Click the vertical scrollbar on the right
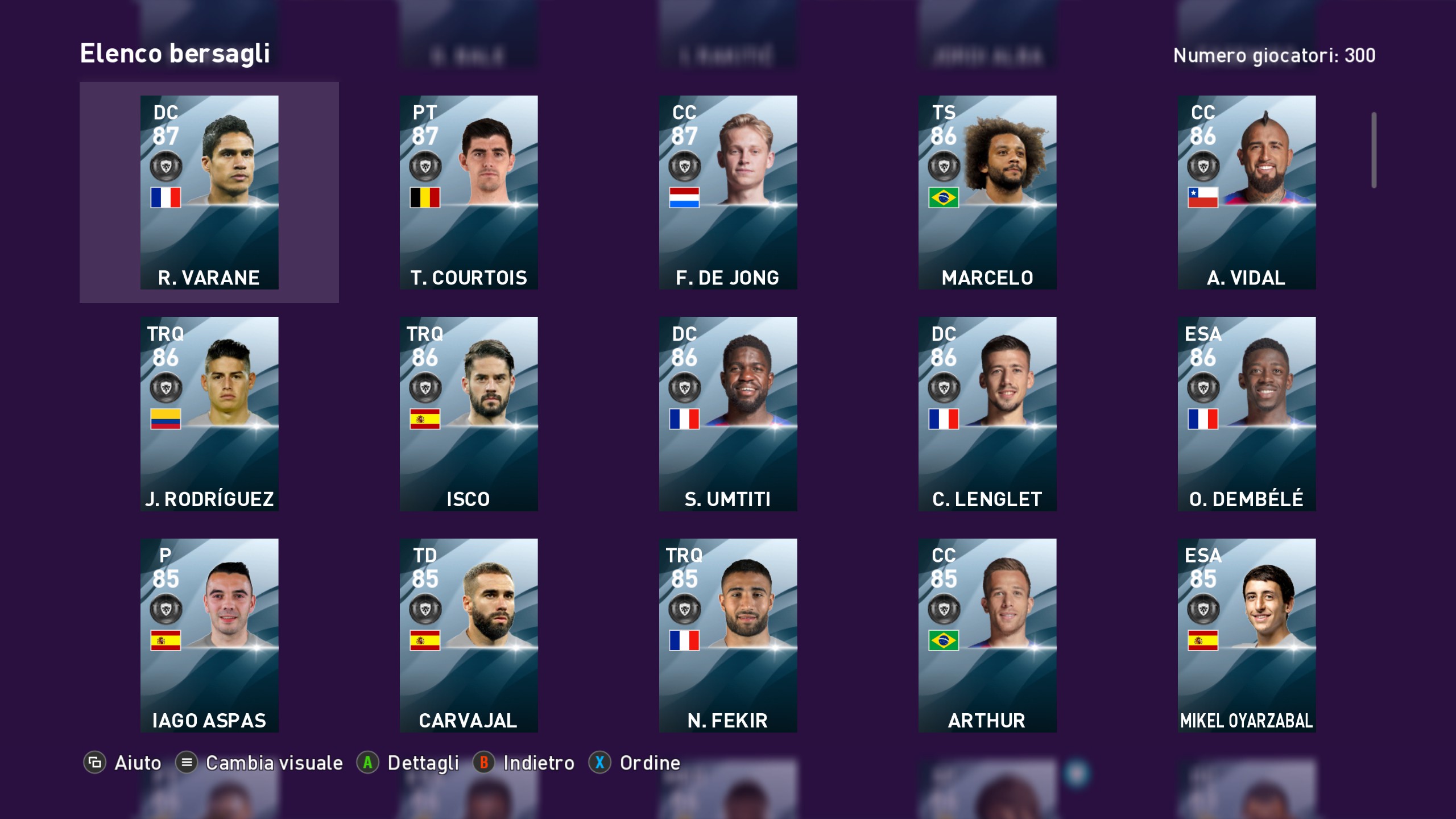The height and width of the screenshot is (819, 1456). (1374, 150)
